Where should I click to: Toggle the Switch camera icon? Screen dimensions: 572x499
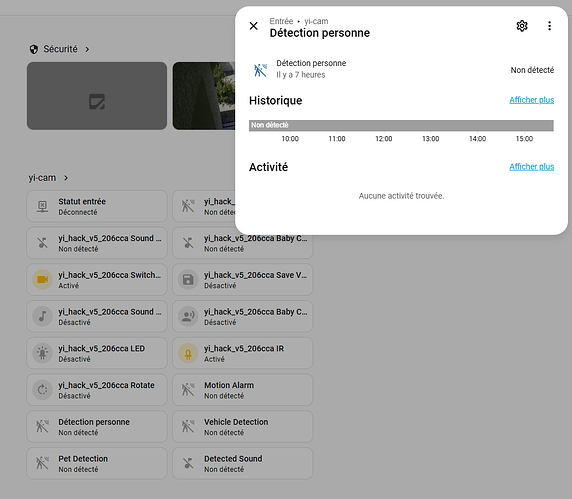[x=43, y=279]
